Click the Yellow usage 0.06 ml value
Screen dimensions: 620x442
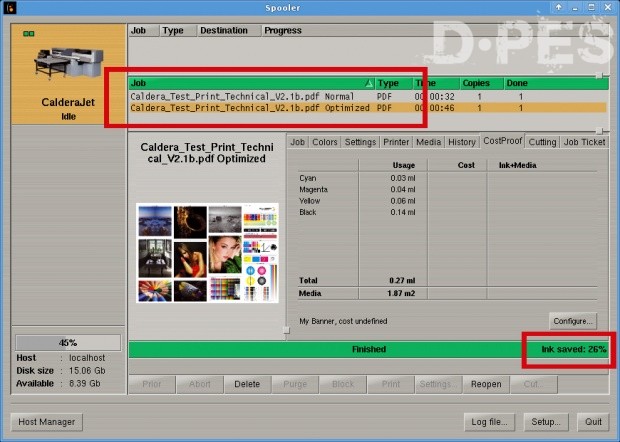(403, 201)
